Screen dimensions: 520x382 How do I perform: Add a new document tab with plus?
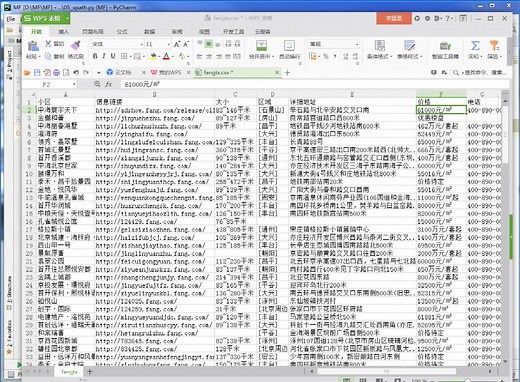click(287, 72)
